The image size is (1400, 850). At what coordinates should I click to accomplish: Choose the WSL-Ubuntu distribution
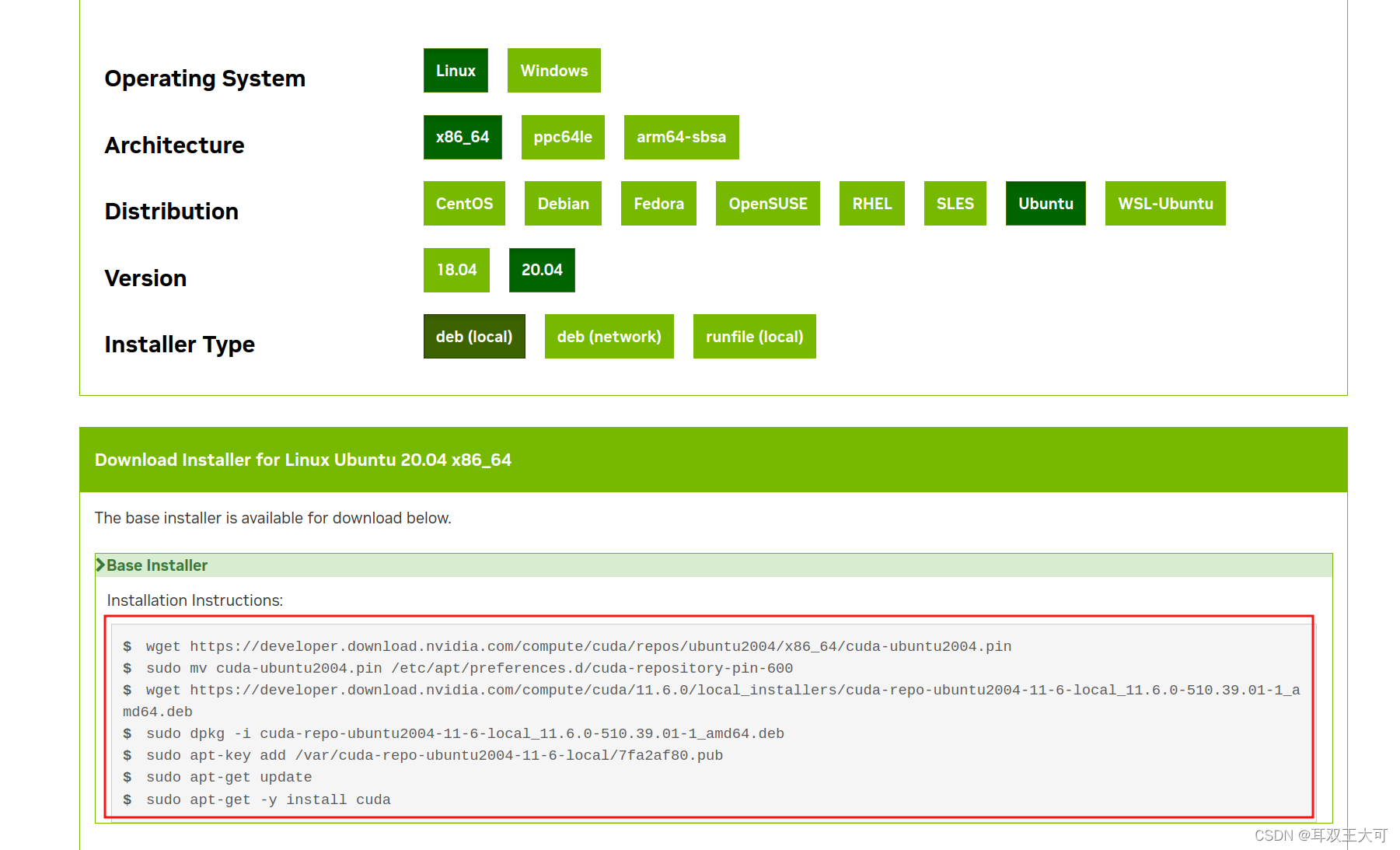[1165, 204]
